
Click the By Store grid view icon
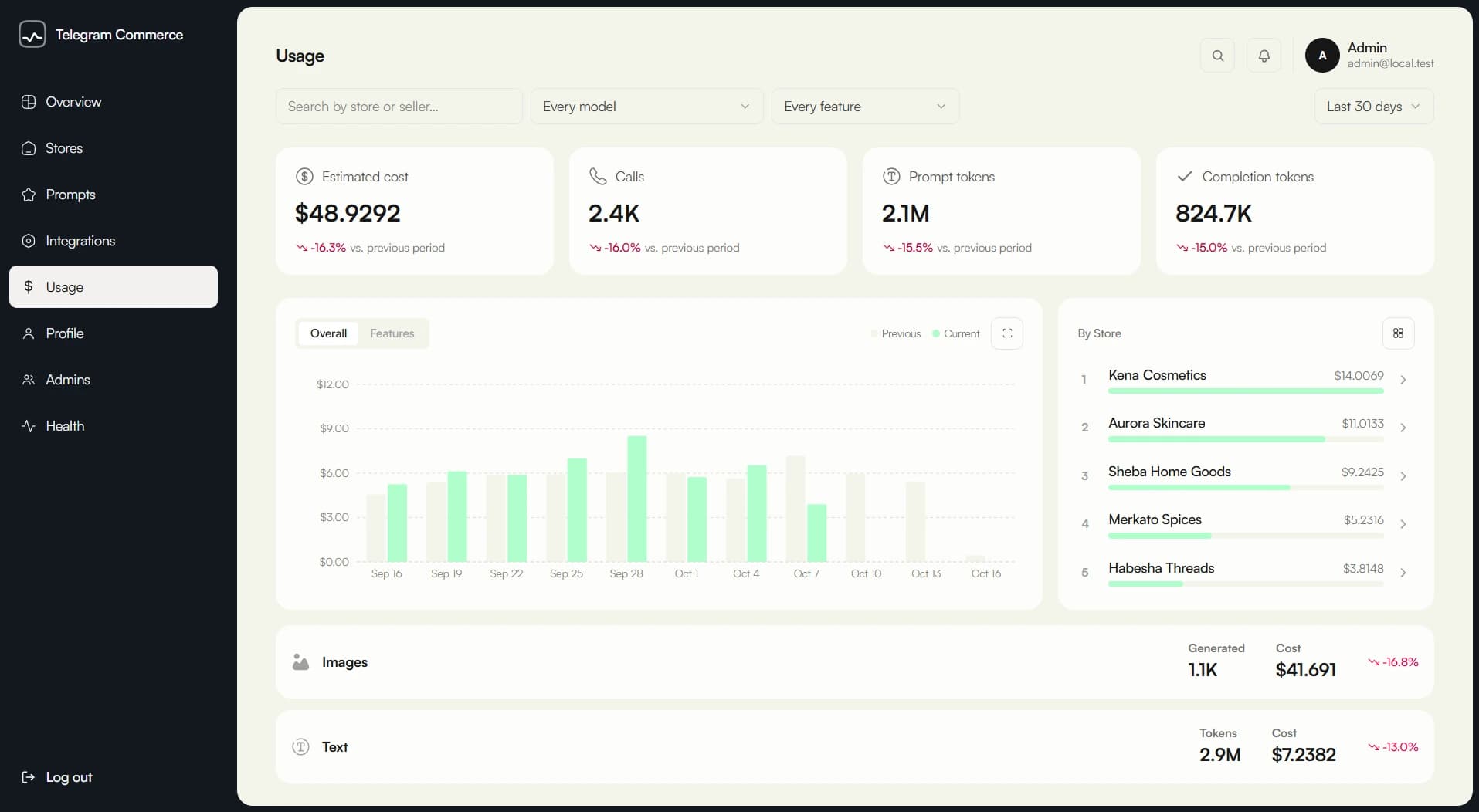pos(1398,333)
